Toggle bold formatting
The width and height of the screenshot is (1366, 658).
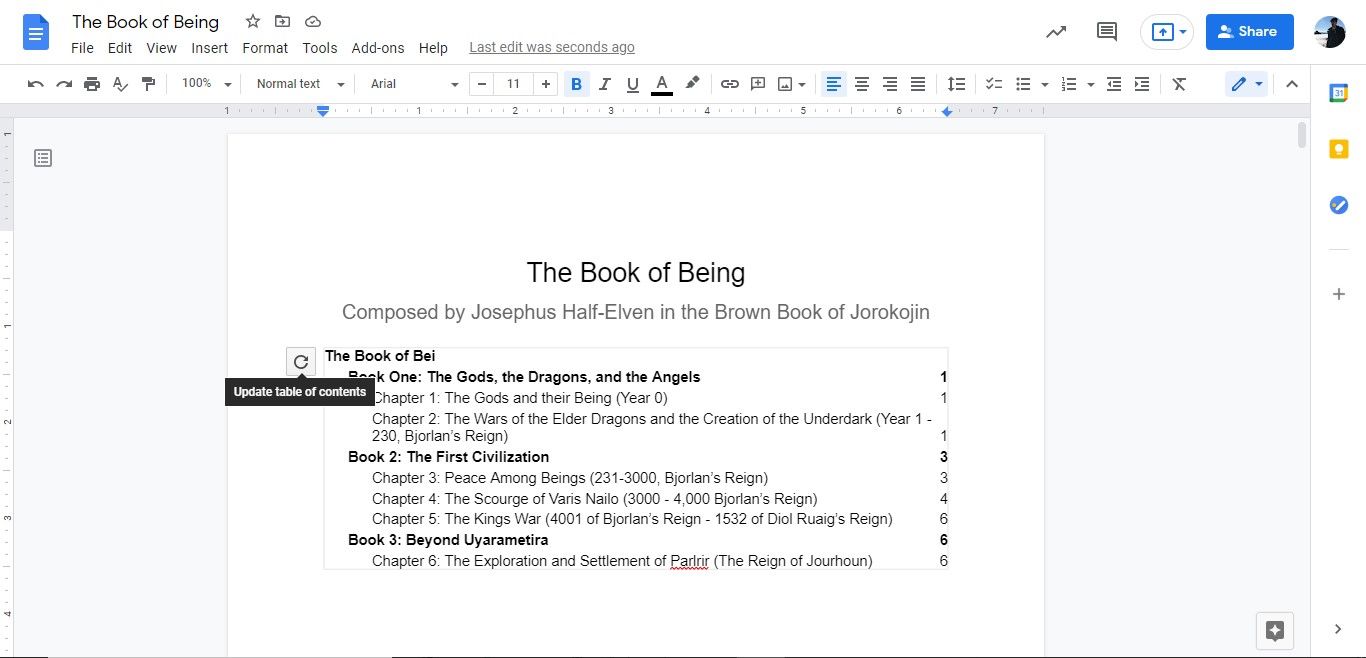pos(576,84)
